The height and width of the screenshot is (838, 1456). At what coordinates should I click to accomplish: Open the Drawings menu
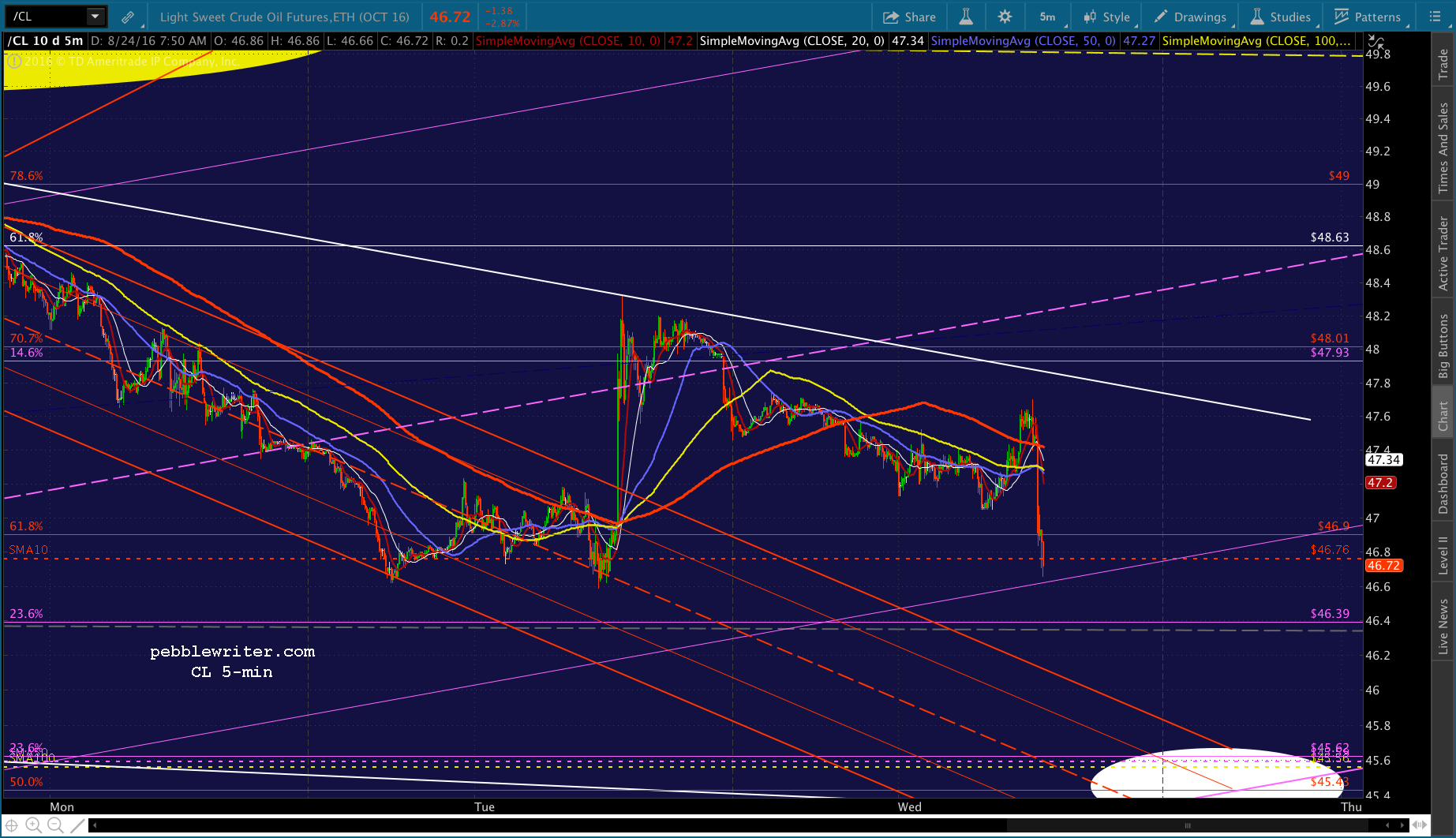(x=1191, y=17)
